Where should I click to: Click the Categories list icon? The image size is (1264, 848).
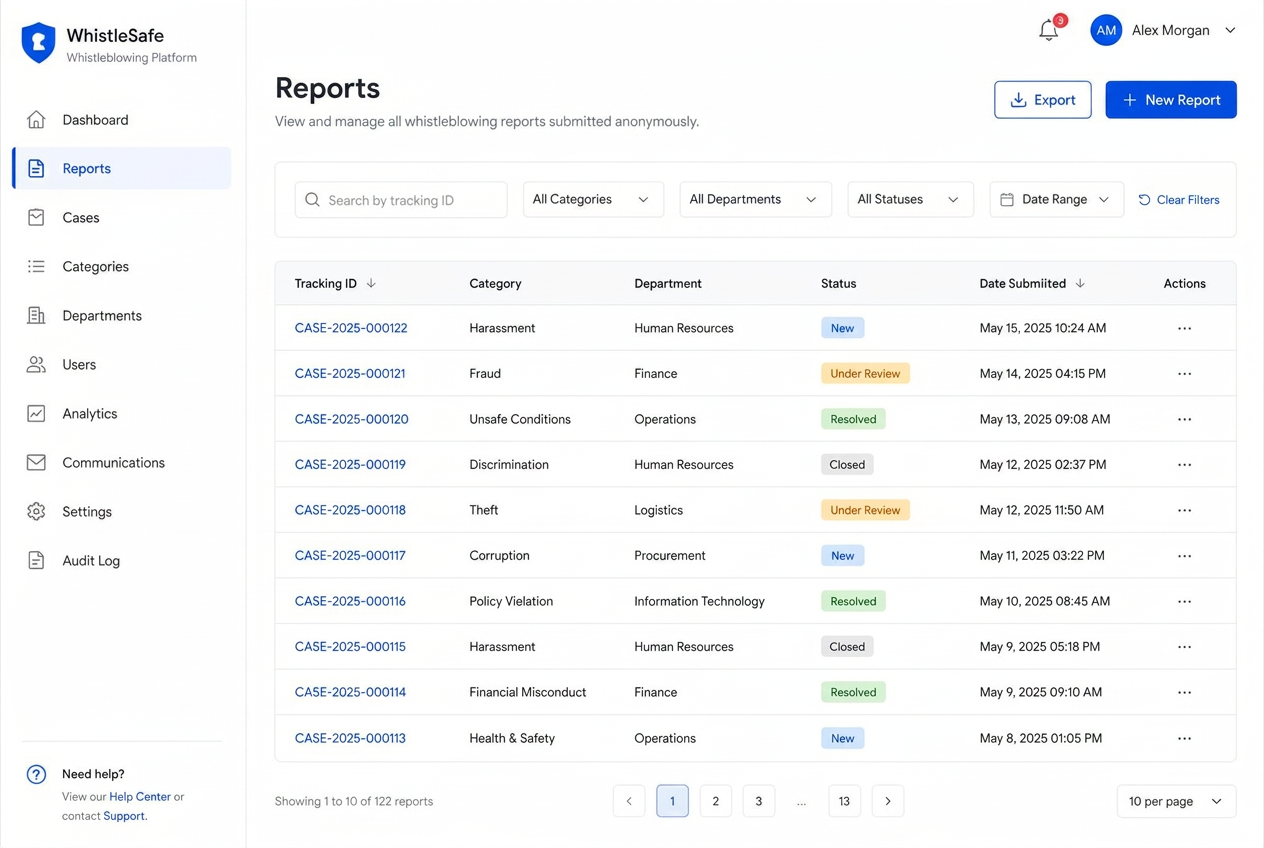[x=36, y=266]
